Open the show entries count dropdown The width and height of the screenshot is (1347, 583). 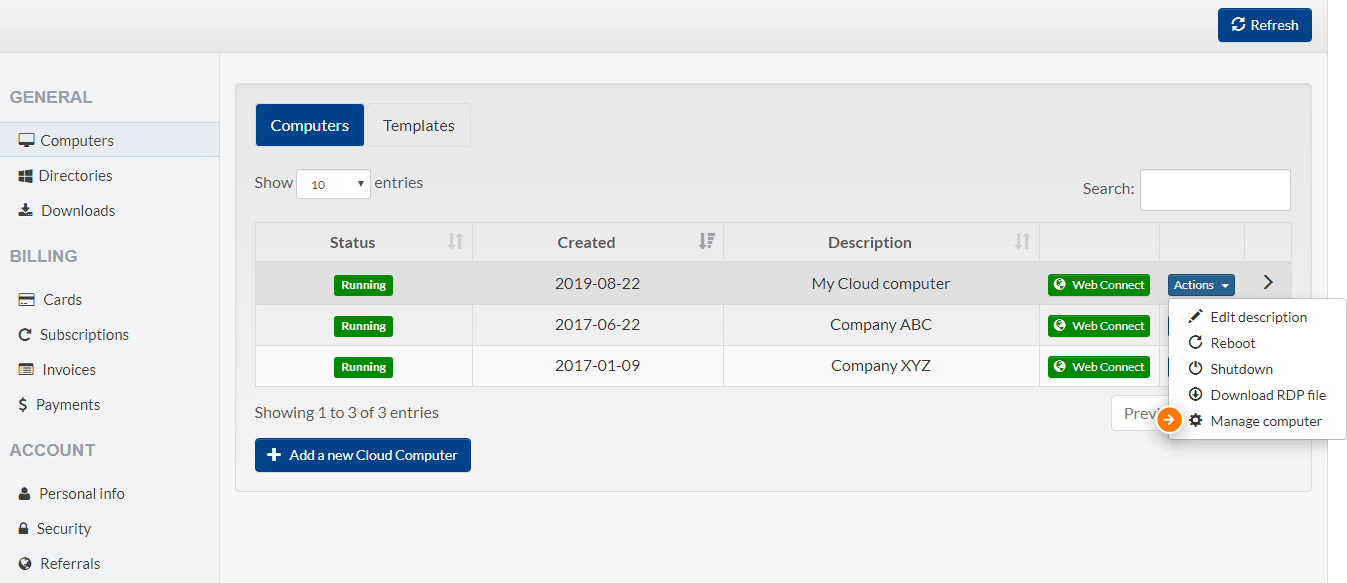[x=333, y=184]
